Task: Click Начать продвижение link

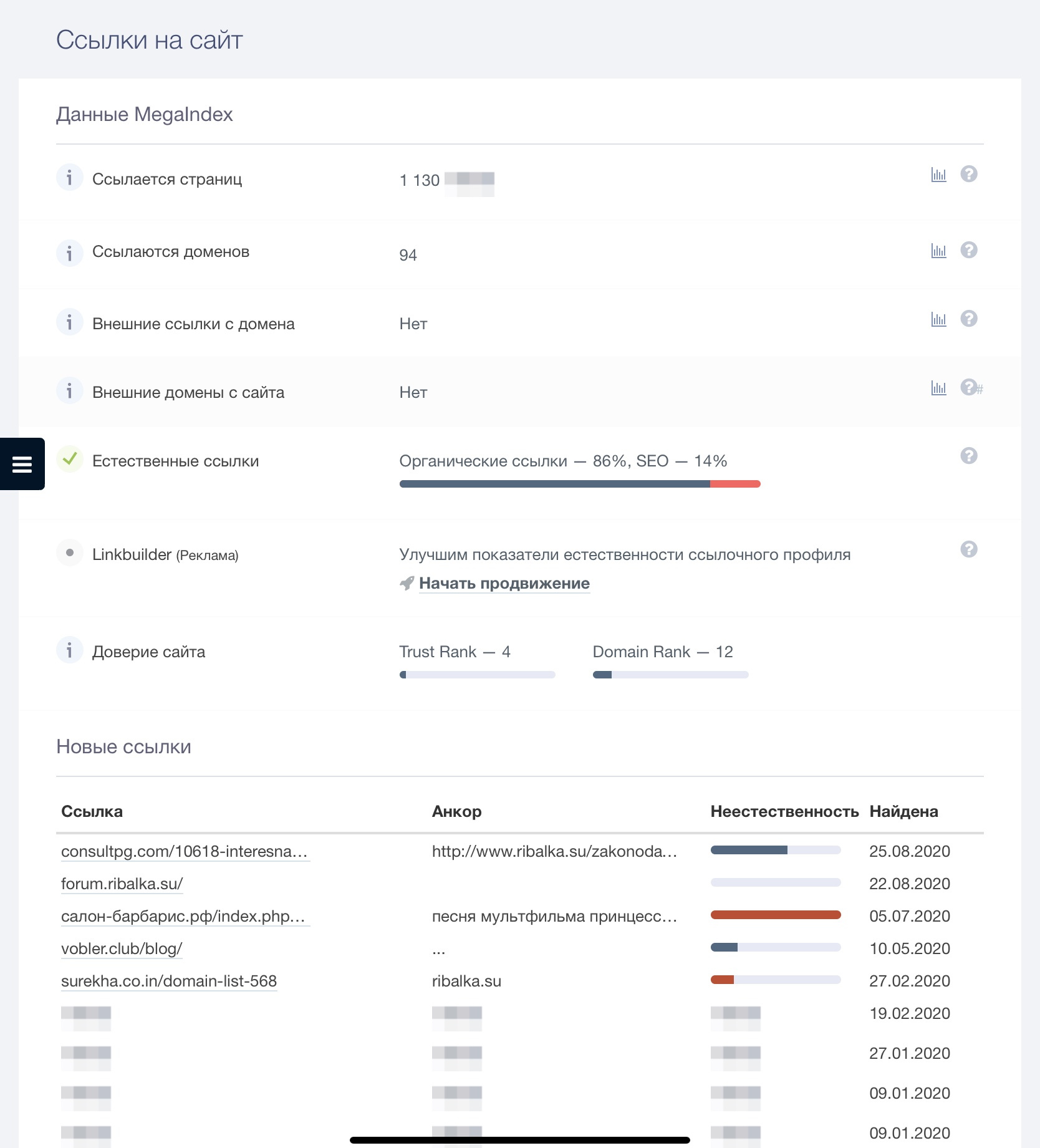Action: [x=504, y=584]
